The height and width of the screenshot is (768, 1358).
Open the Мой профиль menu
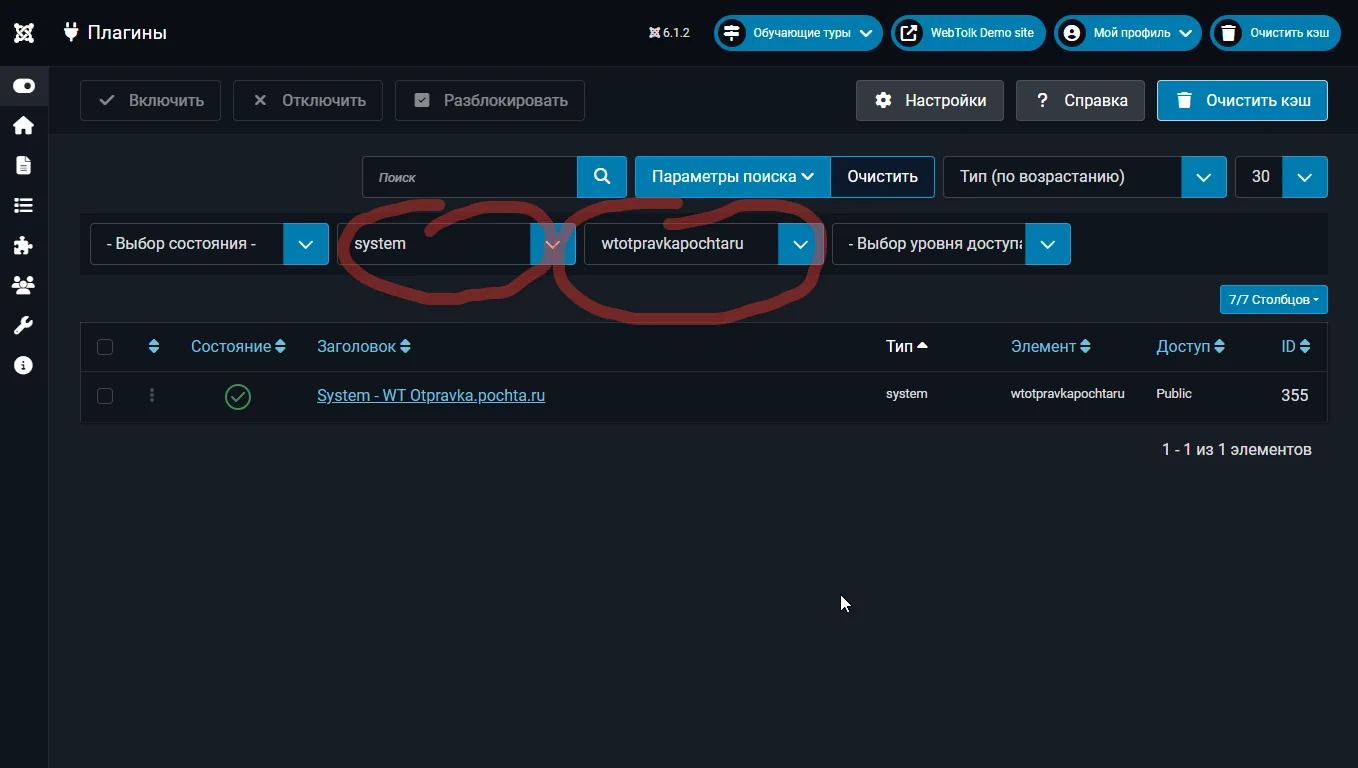(x=1128, y=33)
